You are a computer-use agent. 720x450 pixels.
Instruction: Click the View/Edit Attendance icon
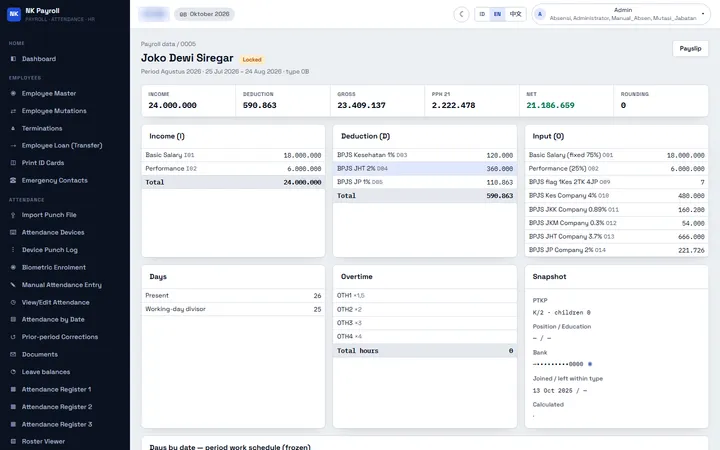point(13,302)
